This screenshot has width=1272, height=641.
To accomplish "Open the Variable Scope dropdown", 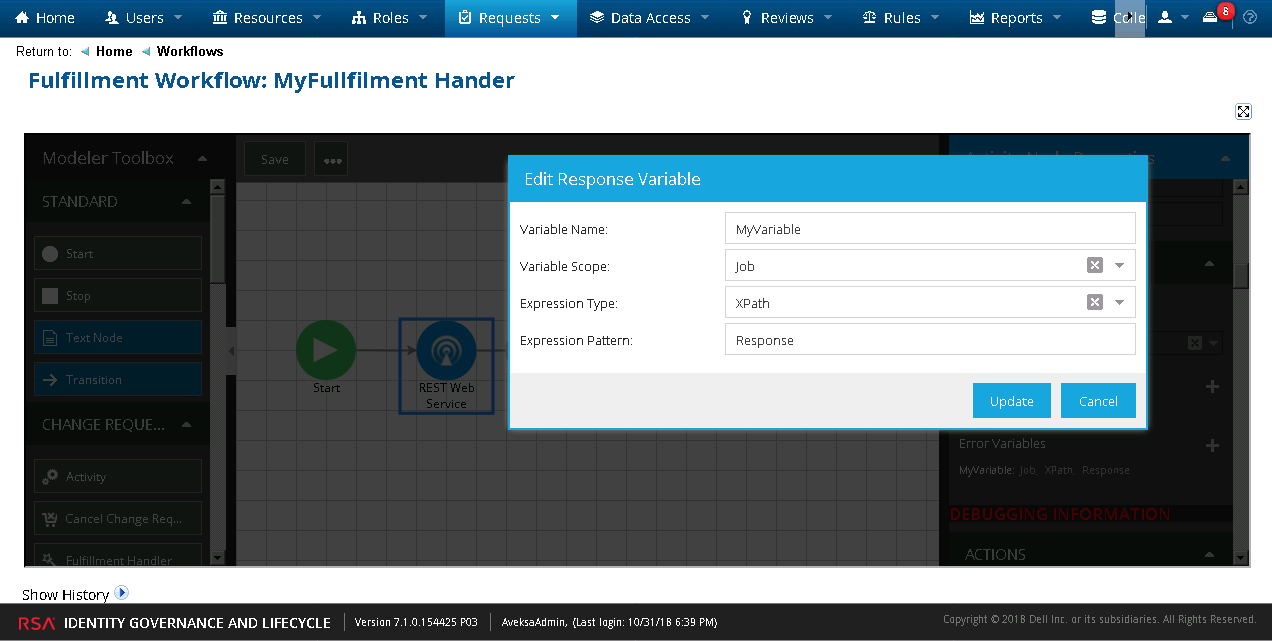I will point(1119,265).
